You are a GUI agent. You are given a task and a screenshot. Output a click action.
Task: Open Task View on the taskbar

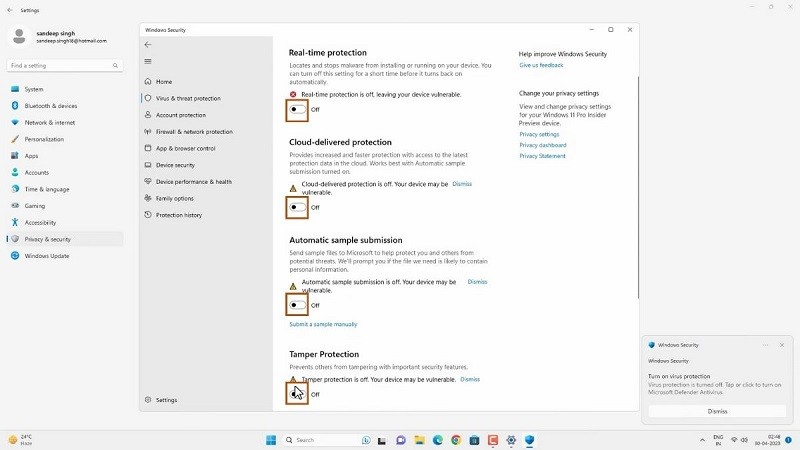point(382,440)
